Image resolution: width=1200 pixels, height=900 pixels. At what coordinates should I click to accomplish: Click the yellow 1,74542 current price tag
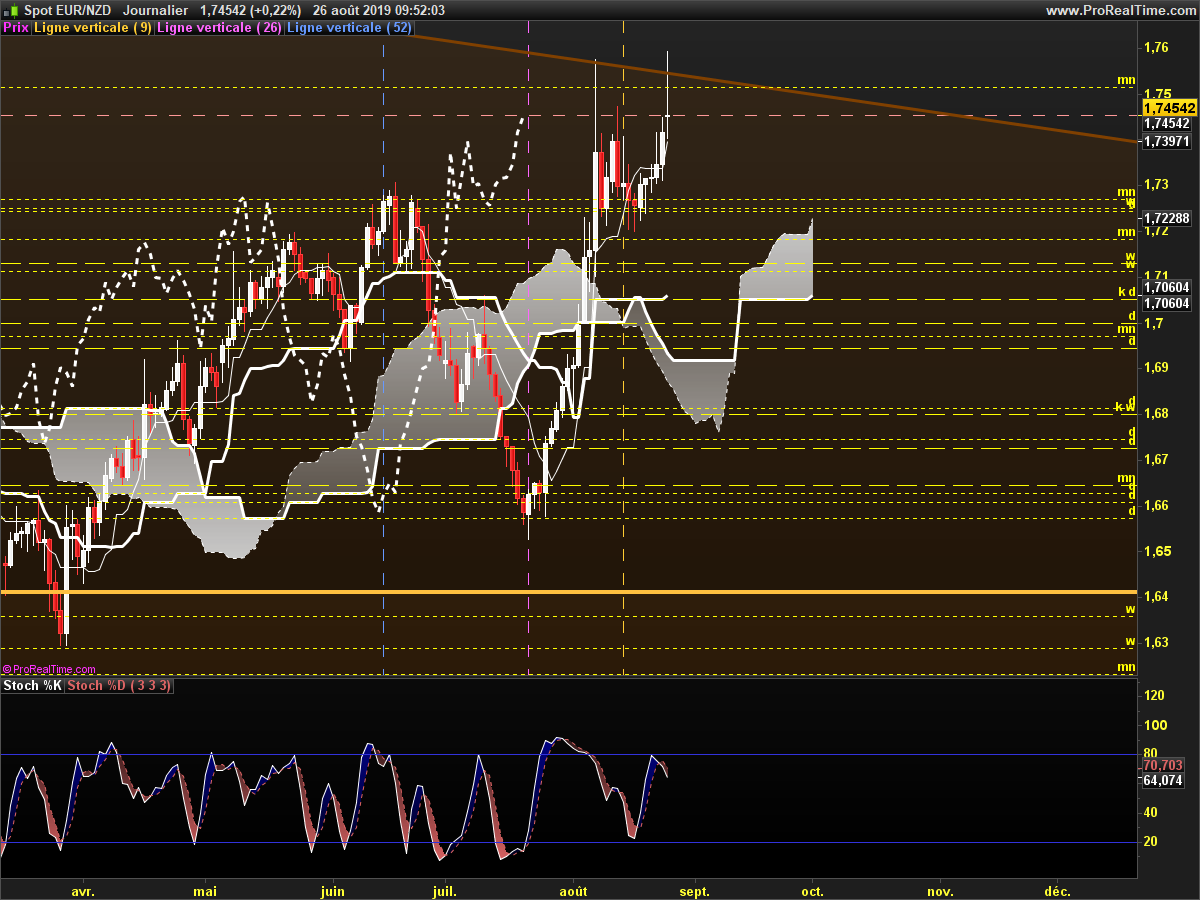(1168, 107)
